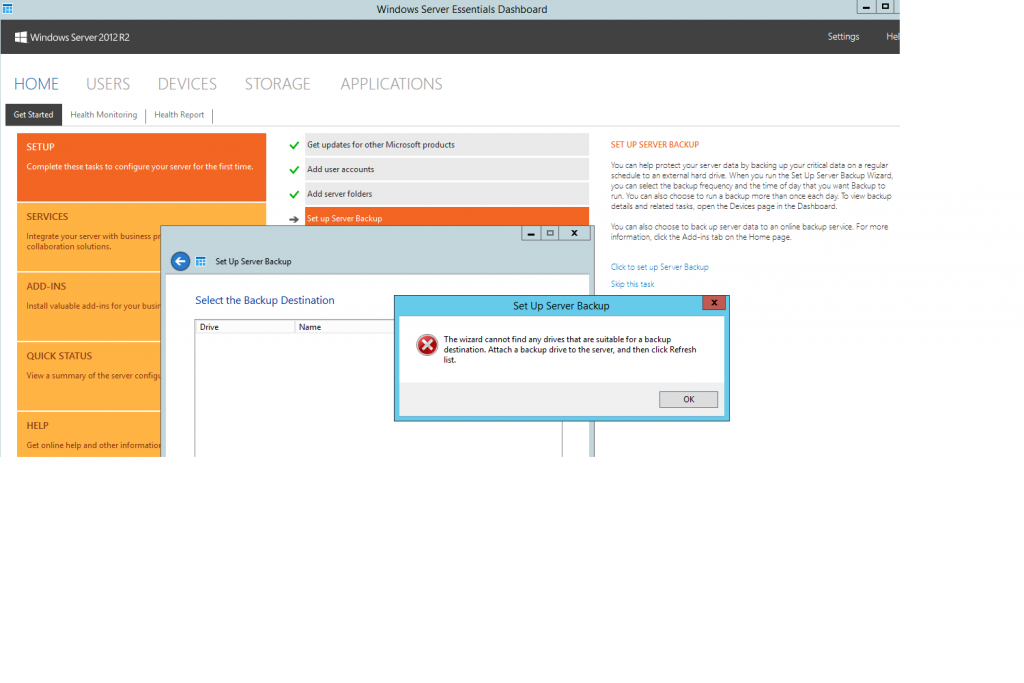This screenshot has height=683, width=1024.
Task: Minimize the Essentials Dashboard window
Action: coord(866,7)
